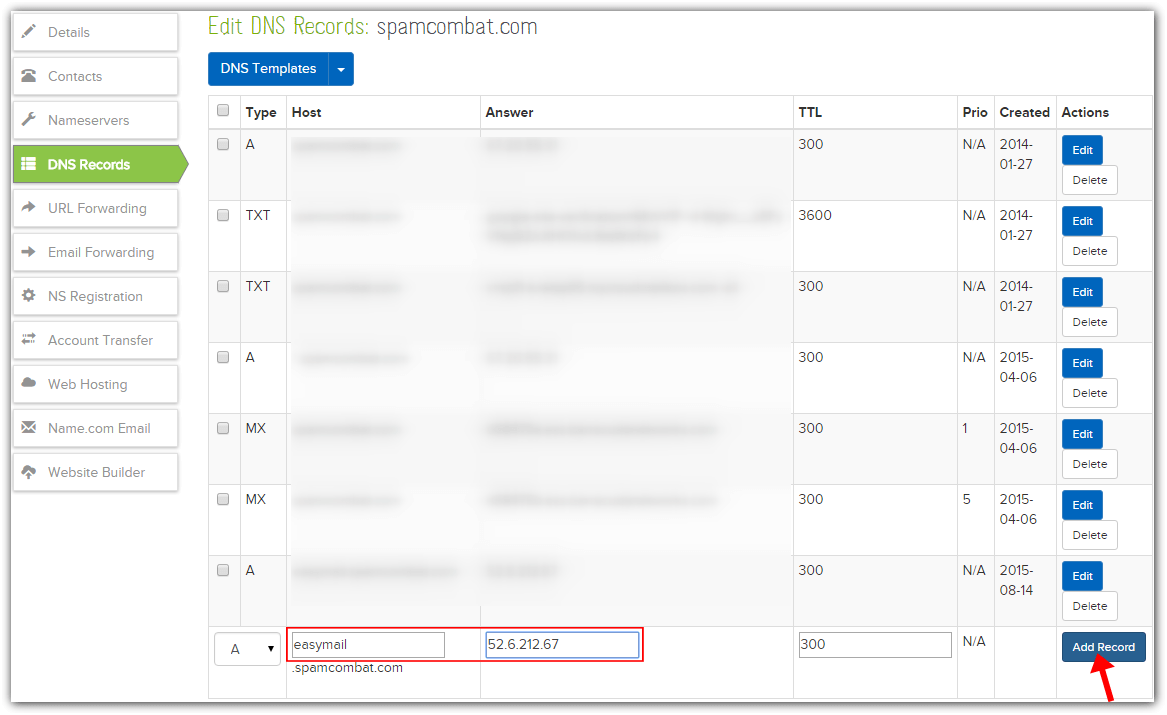
Task: Open Email Forwarding settings
Action: click(x=95, y=252)
